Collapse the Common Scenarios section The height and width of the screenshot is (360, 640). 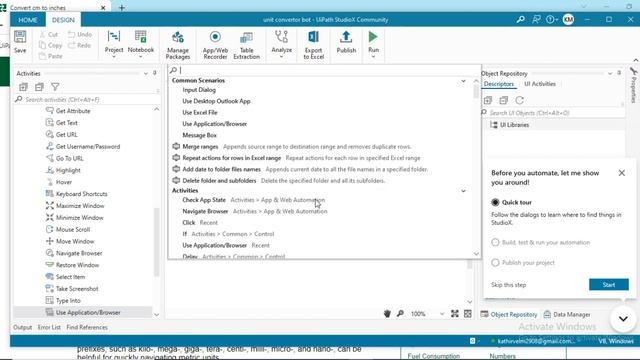463,81
